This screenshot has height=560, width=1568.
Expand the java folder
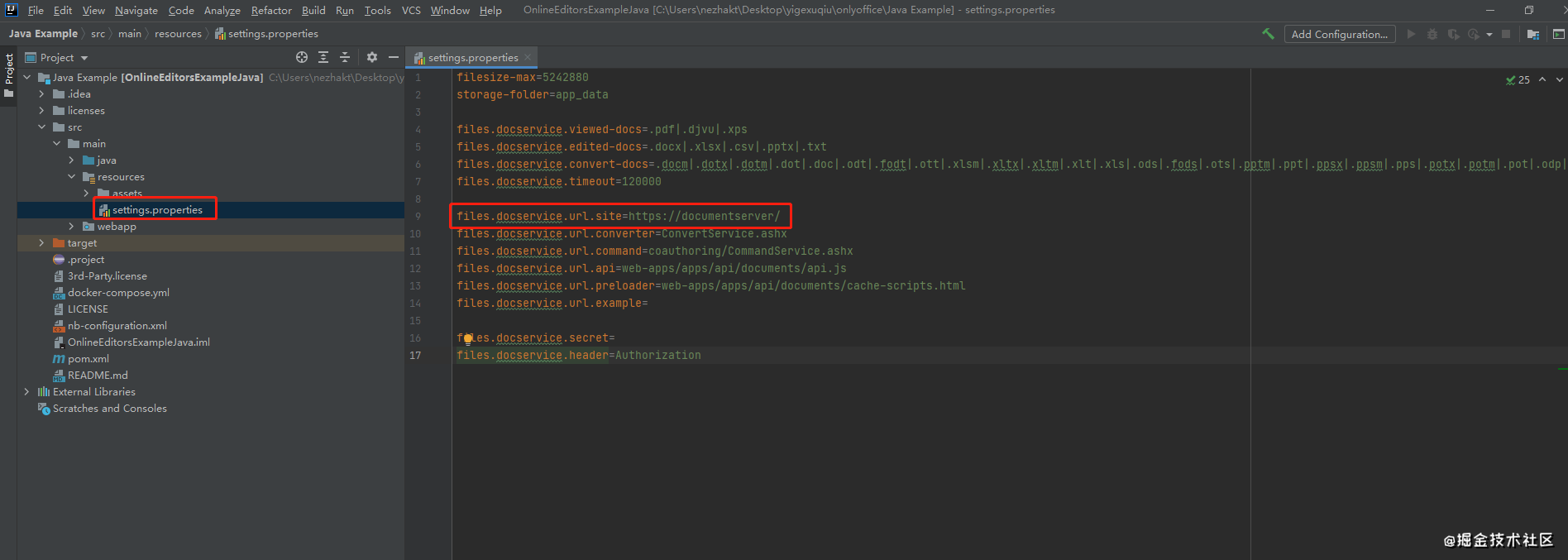(71, 160)
